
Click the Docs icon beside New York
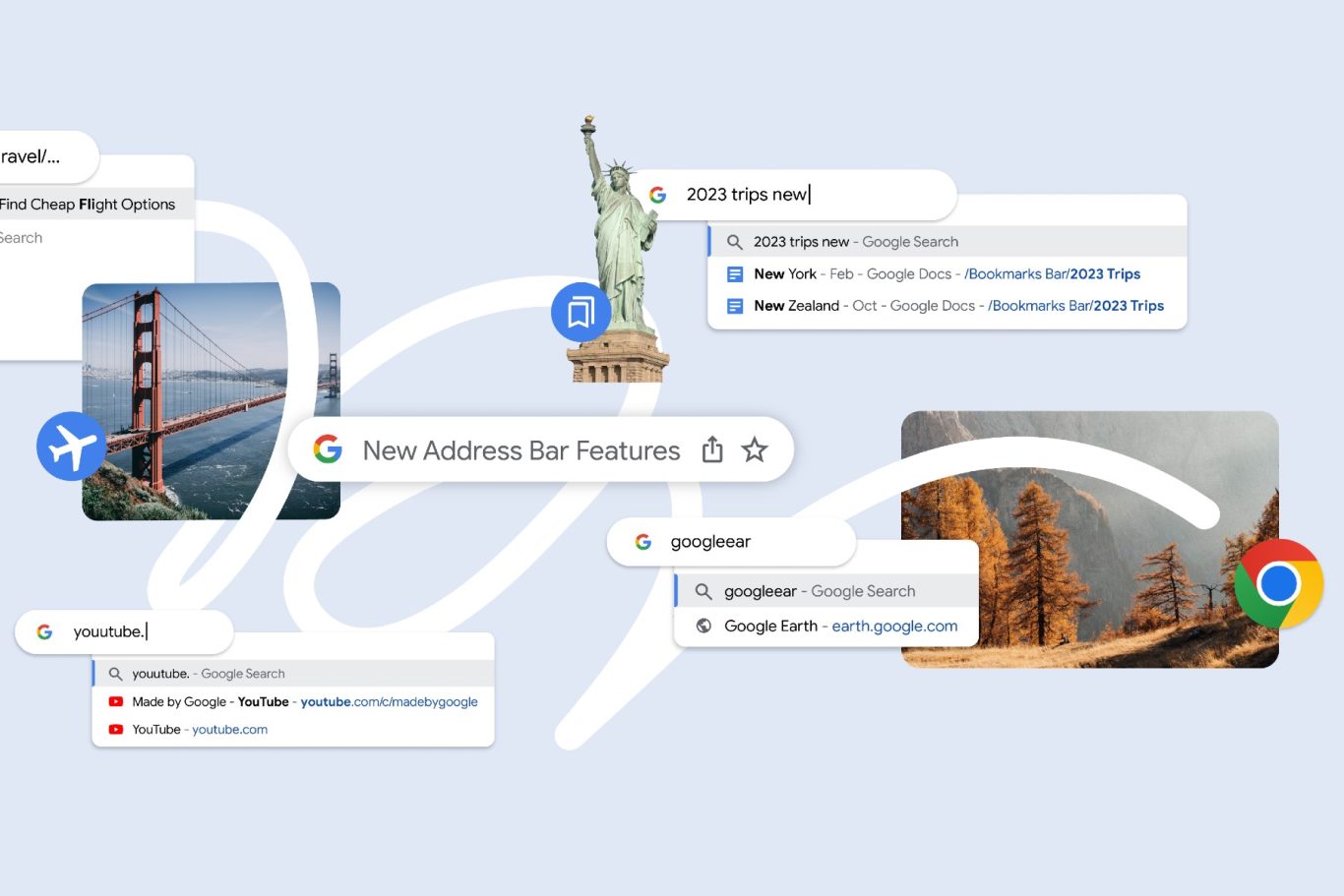click(x=734, y=274)
